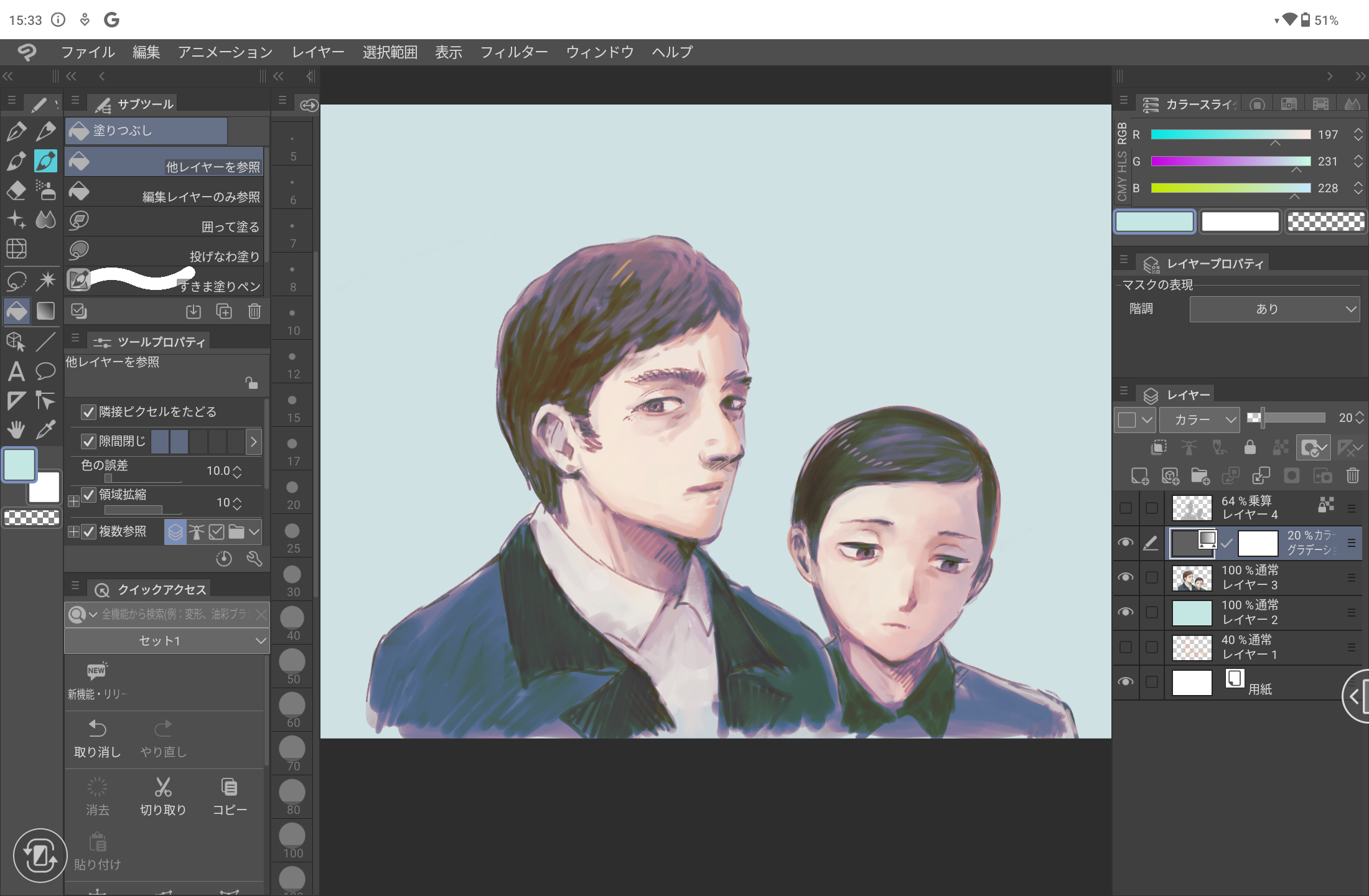The image size is (1369, 896).
Task: Open the 編集 menu
Action: [x=146, y=52]
